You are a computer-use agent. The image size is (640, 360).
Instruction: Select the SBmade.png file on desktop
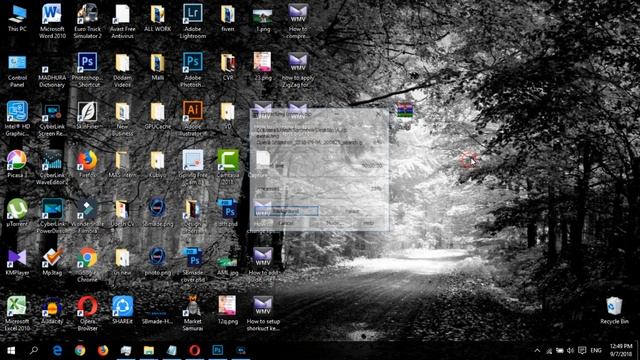(x=158, y=213)
